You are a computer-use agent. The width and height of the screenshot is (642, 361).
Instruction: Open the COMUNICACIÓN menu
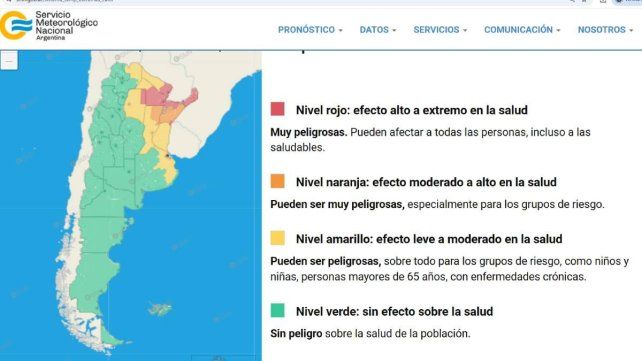click(x=522, y=30)
